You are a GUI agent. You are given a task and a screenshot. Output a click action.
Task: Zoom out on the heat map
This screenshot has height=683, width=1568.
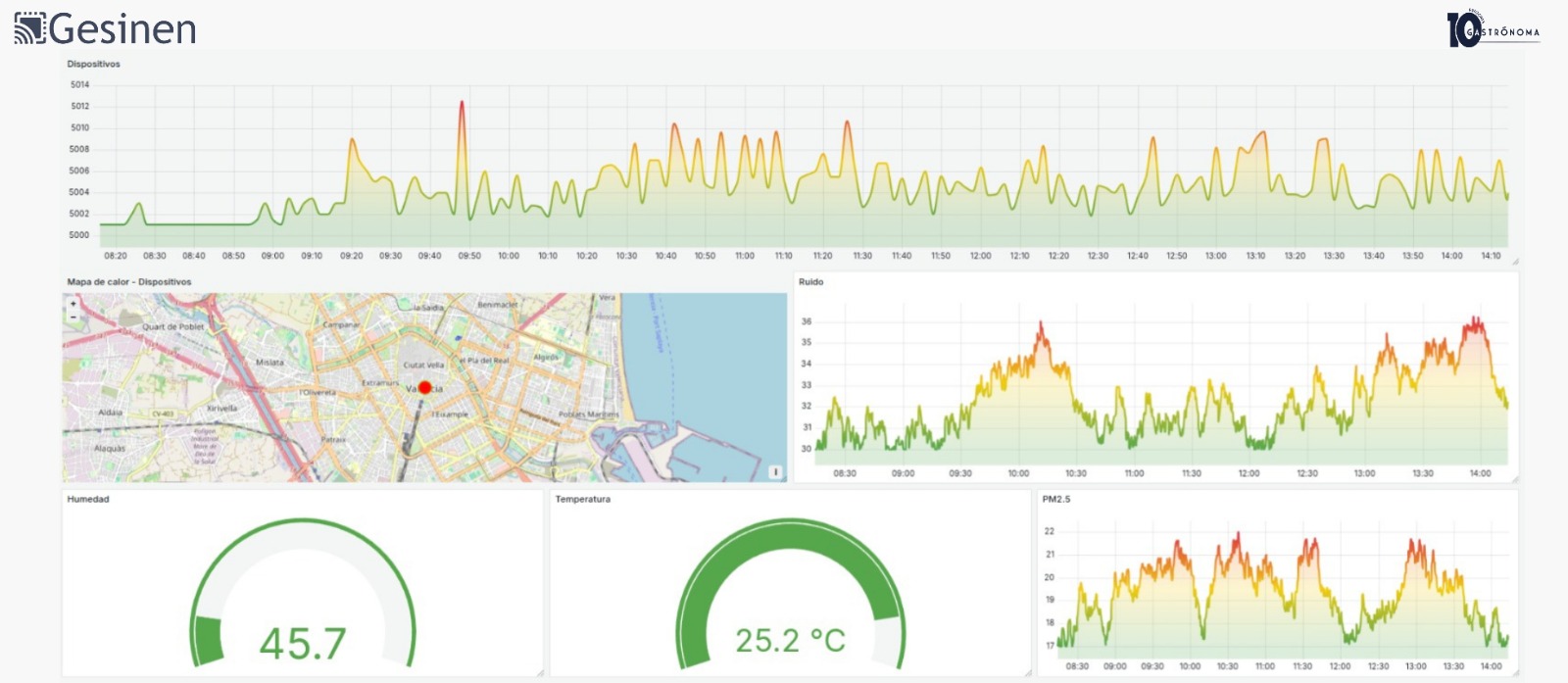pos(73,317)
